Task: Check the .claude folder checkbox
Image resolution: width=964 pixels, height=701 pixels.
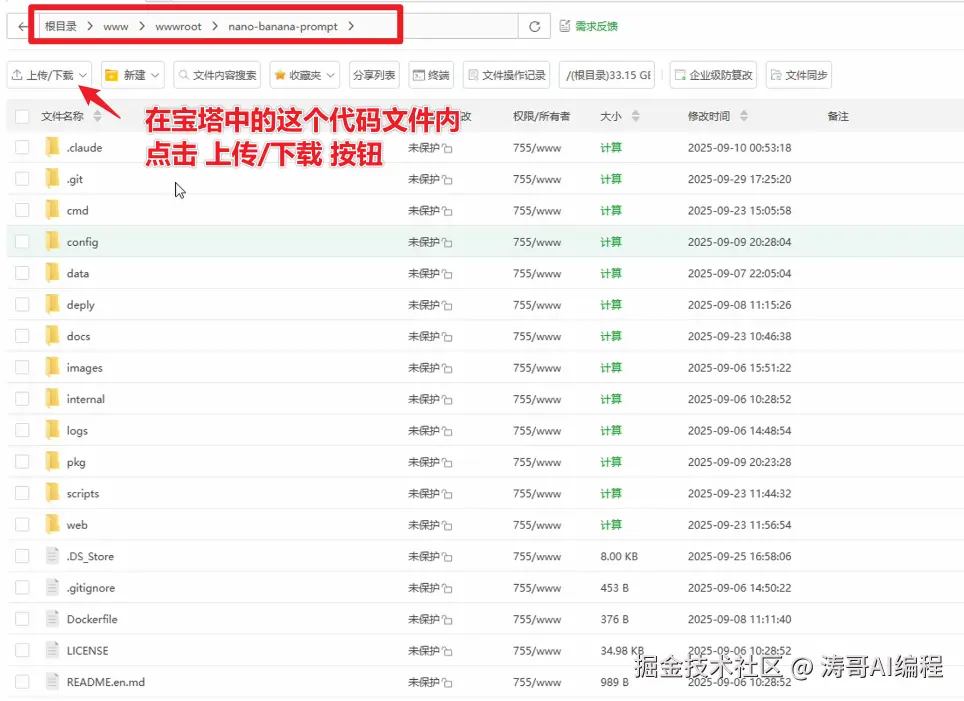Action: pos(22,148)
